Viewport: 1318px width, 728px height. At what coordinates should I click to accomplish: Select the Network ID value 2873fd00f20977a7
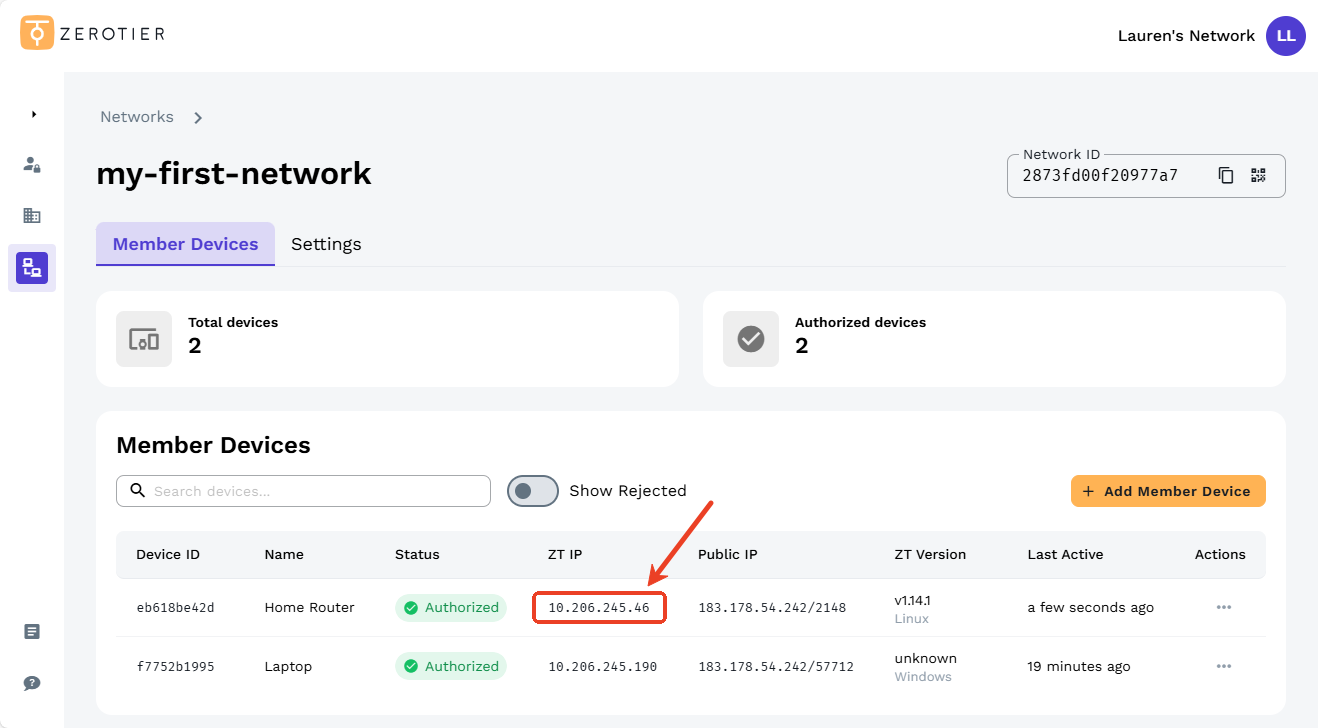coord(1100,175)
